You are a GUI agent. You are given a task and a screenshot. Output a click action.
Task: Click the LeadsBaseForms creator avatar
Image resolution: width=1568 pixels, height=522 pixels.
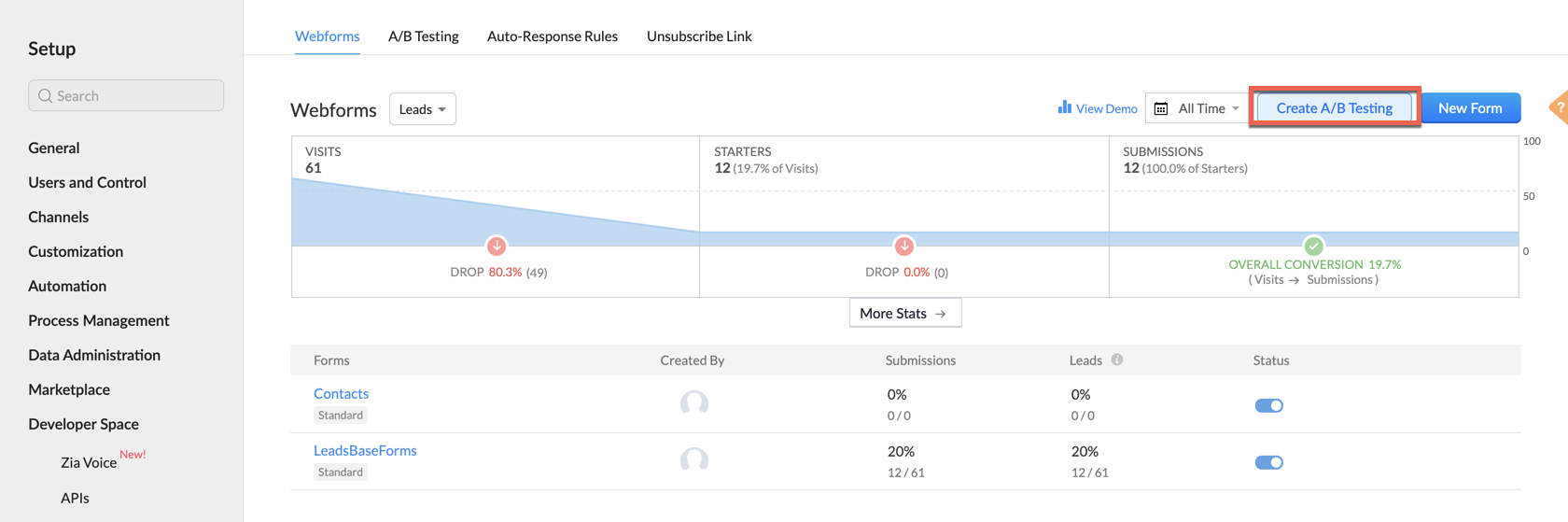693,460
